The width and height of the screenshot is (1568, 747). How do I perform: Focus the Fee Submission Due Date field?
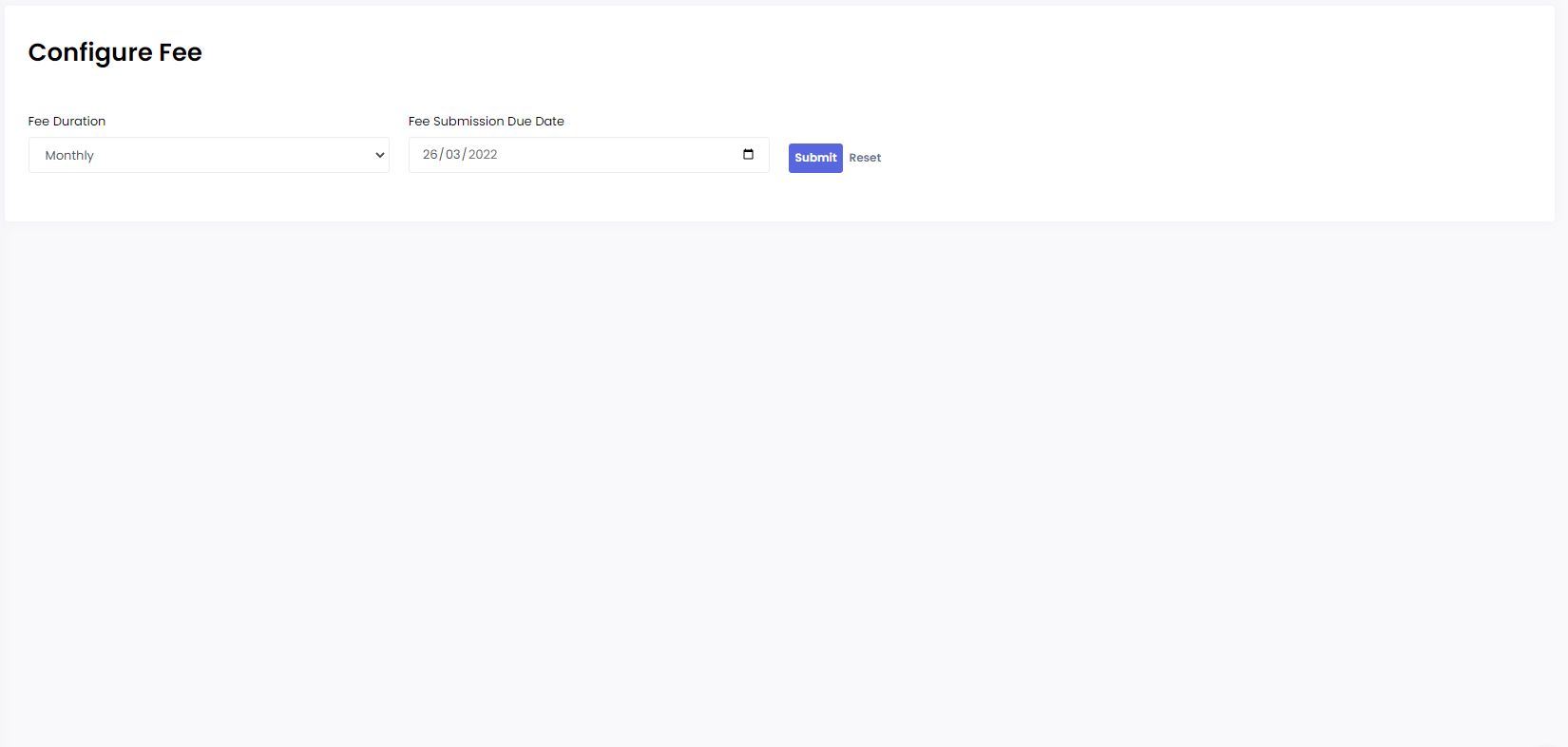[588, 155]
